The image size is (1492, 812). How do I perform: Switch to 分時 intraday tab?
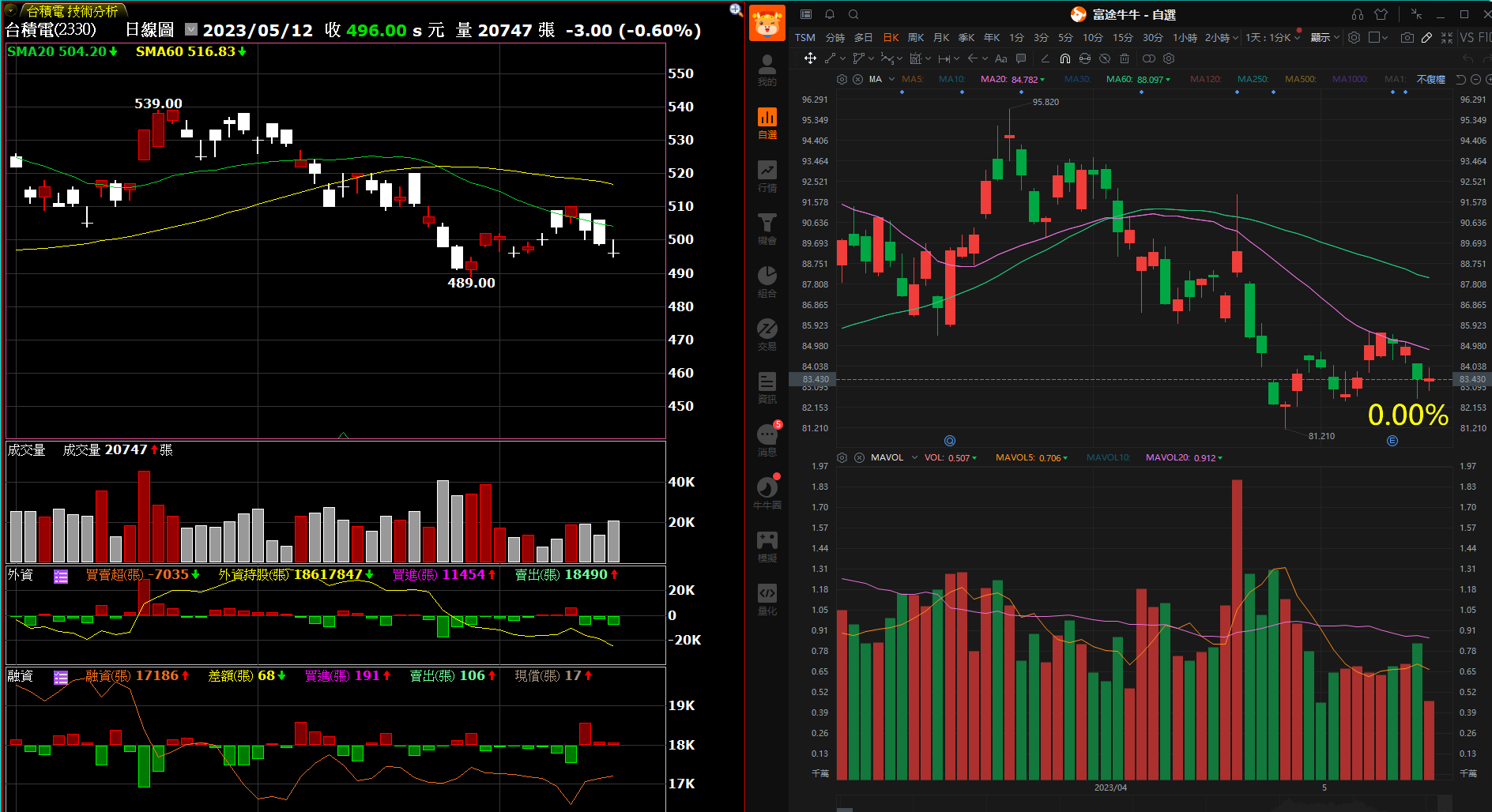pyautogui.click(x=835, y=37)
